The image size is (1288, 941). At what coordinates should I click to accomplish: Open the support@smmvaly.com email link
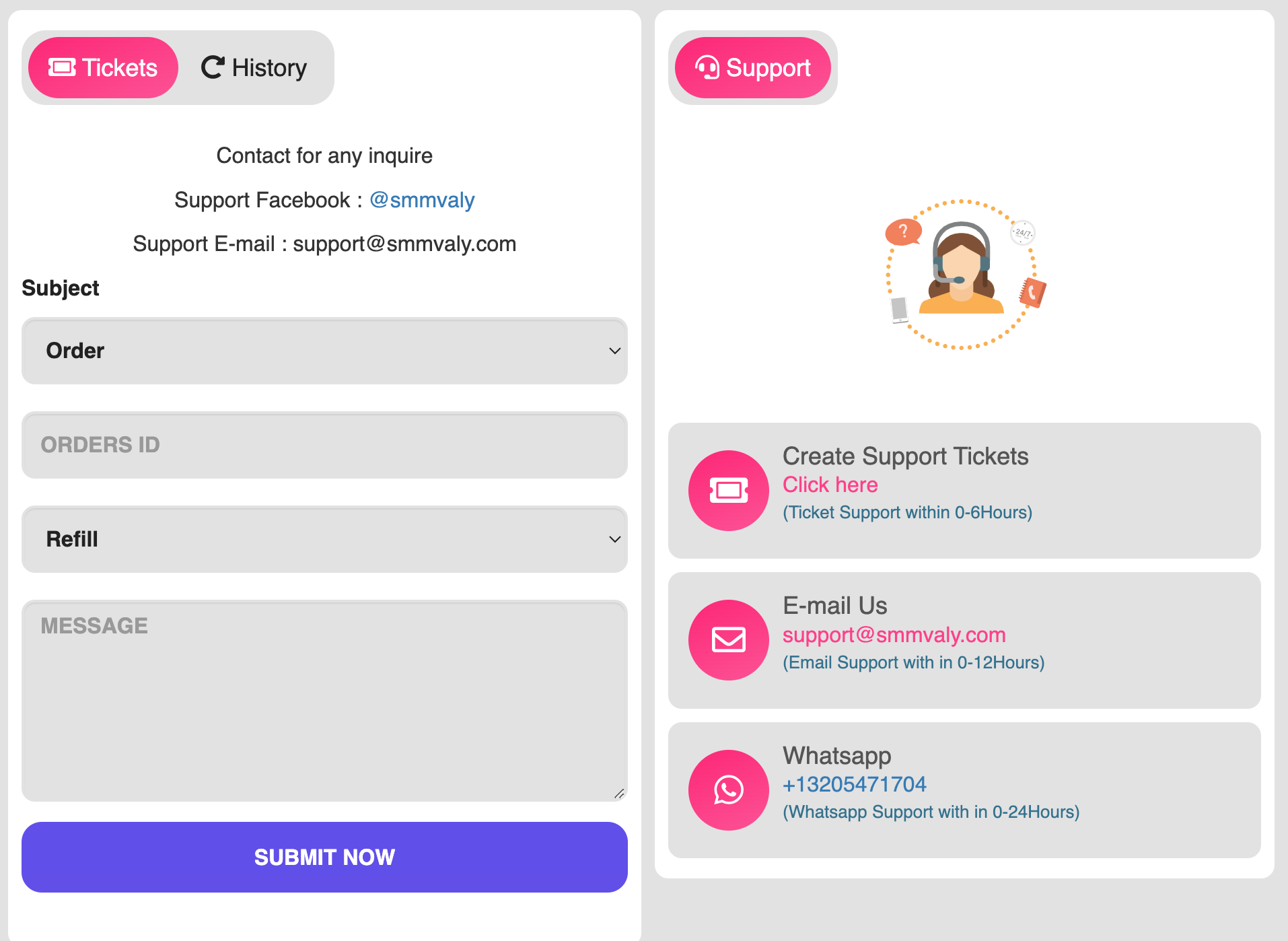tap(894, 635)
